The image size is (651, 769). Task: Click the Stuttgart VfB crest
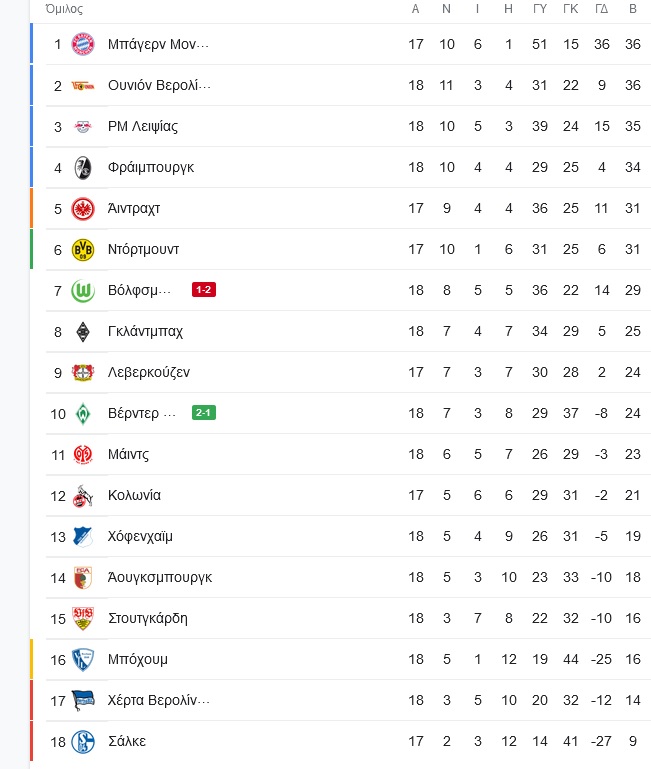(82, 618)
